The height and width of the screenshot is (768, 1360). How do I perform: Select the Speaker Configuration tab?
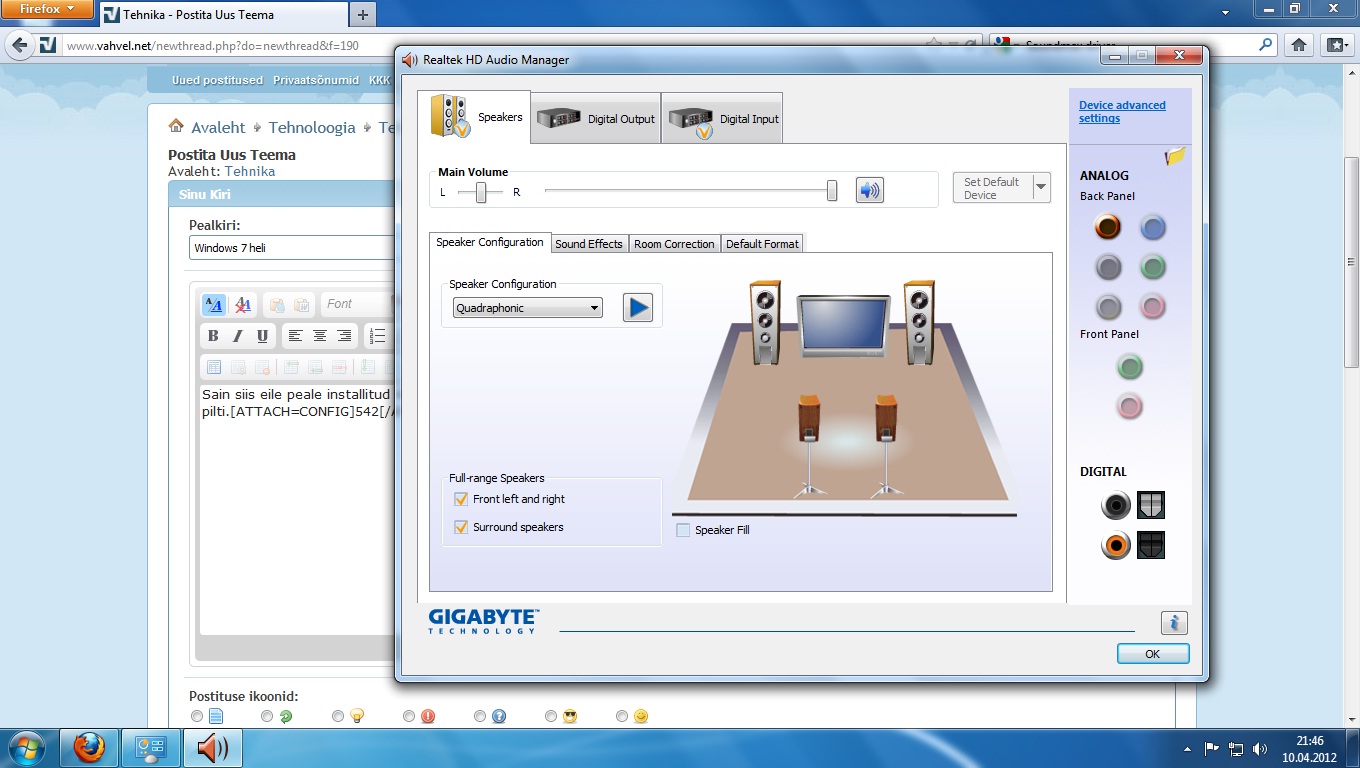[x=490, y=242]
